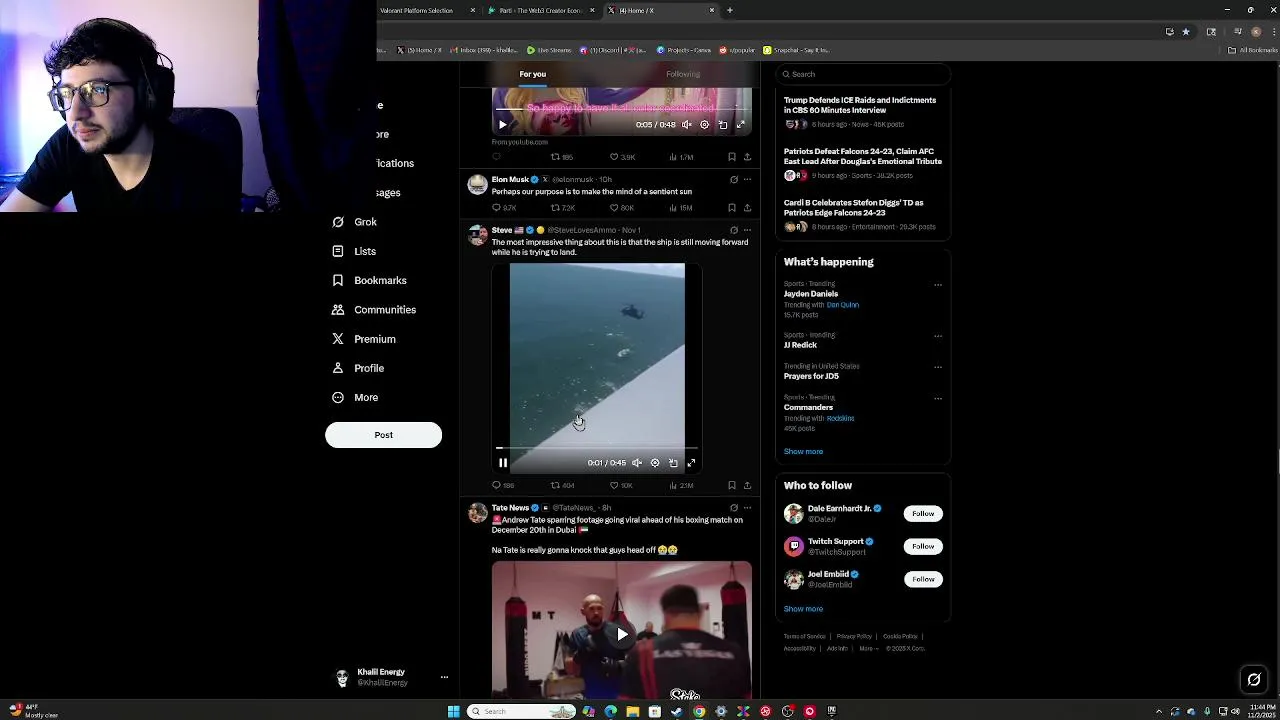Open settings gear on Steve's video
Image resolution: width=1280 pixels, height=720 pixels.
coord(655,463)
